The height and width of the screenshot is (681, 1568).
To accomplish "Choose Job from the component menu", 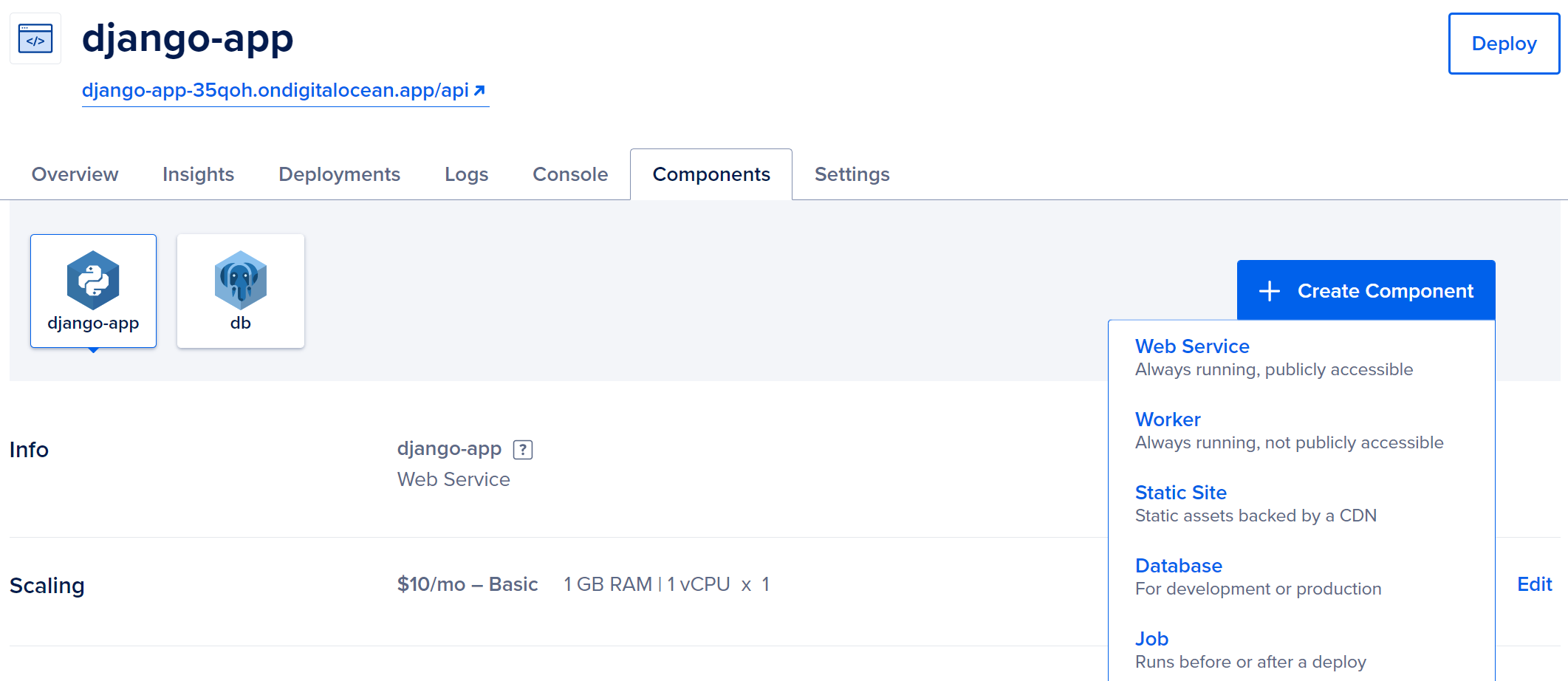I will click(1250, 650).
